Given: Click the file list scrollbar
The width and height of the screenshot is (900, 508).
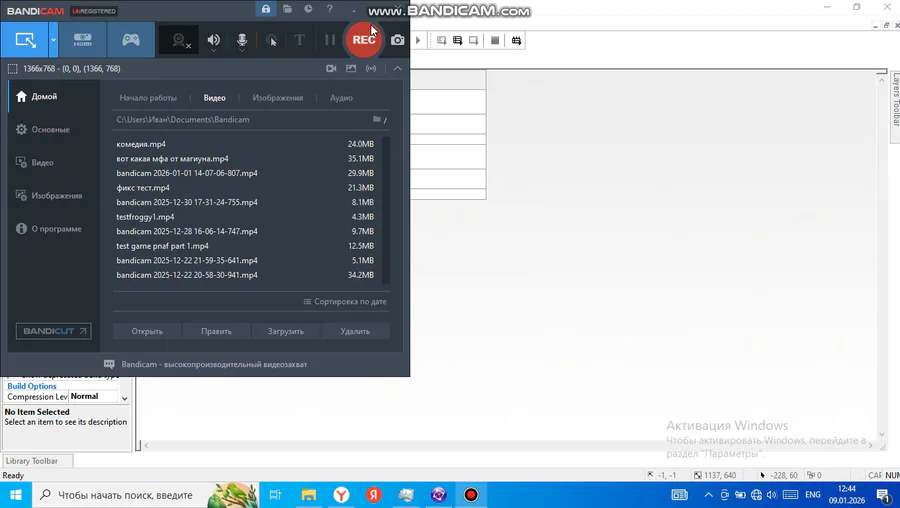Looking at the screenshot, I should (386, 210).
